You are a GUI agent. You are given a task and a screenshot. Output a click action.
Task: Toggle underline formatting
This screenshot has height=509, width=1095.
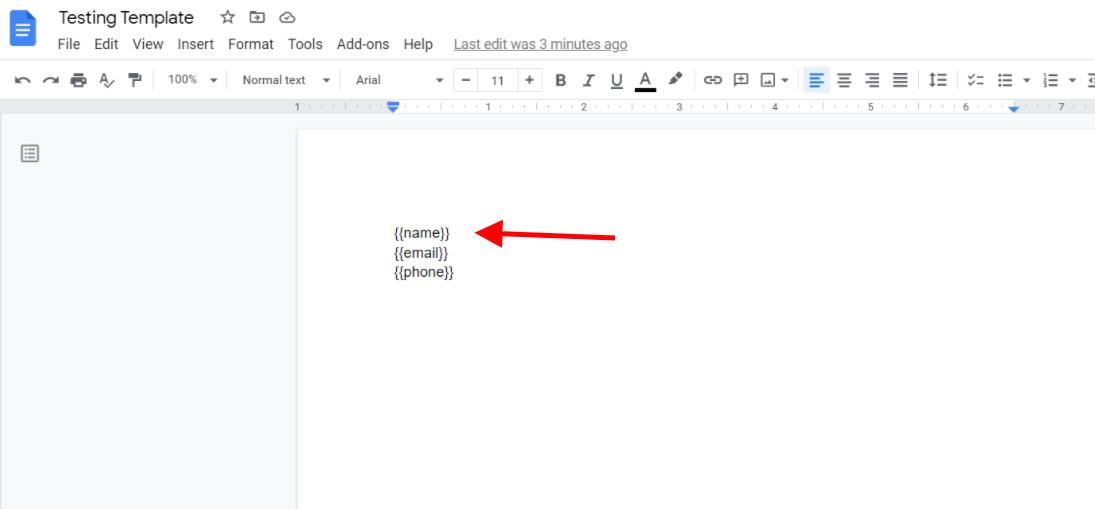(x=616, y=80)
